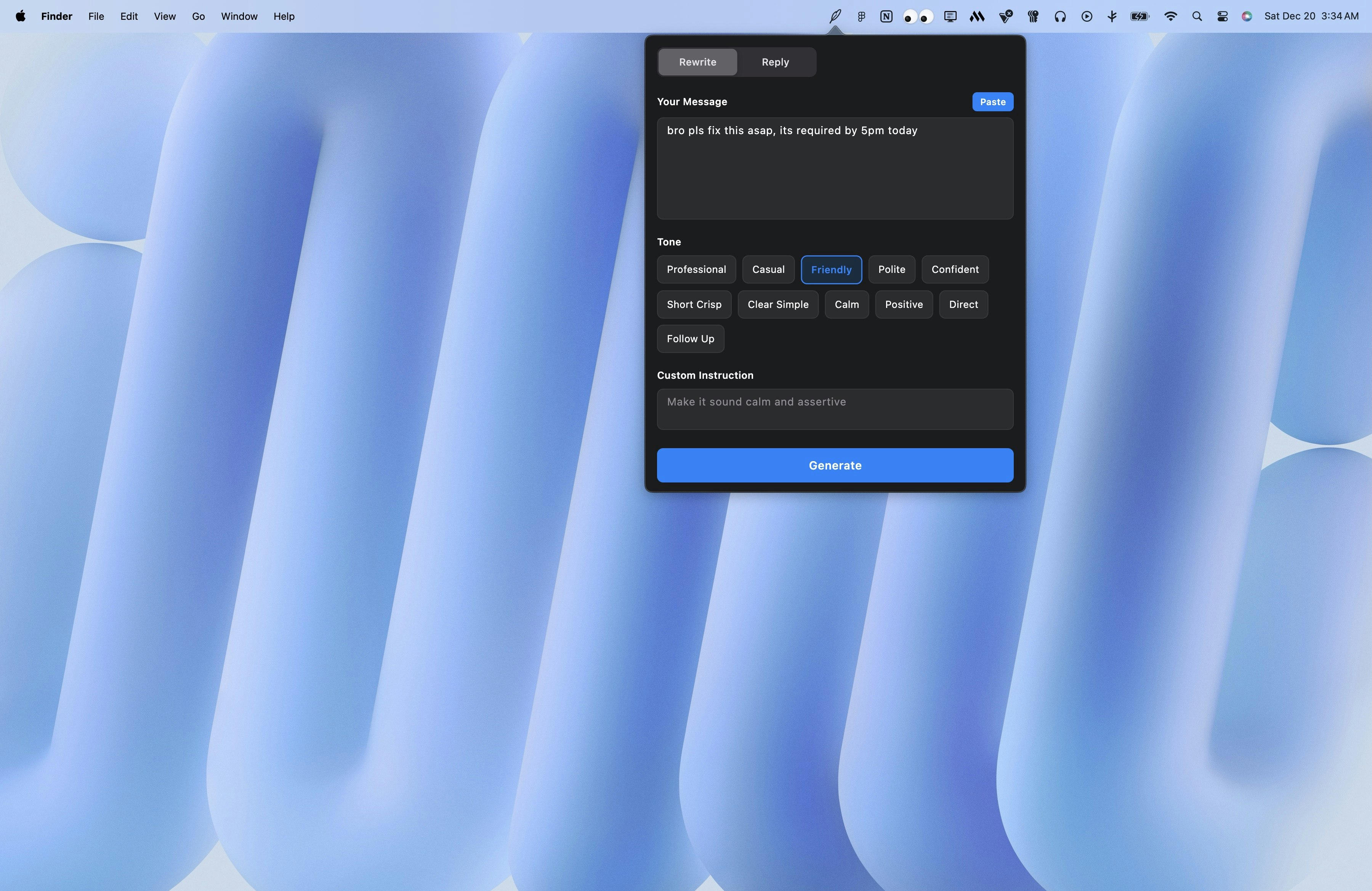Click the headphones menu bar icon
This screenshot has width=1372, height=891.
1059,16
